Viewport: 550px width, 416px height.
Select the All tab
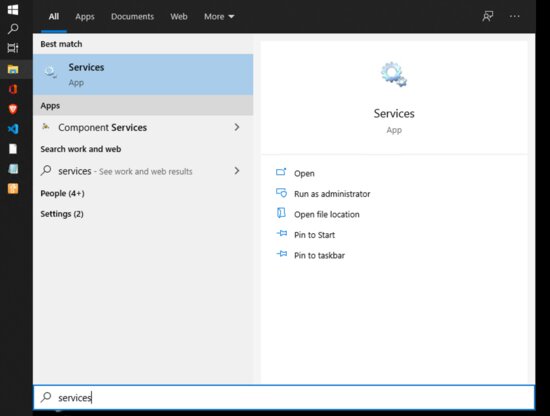click(x=54, y=16)
